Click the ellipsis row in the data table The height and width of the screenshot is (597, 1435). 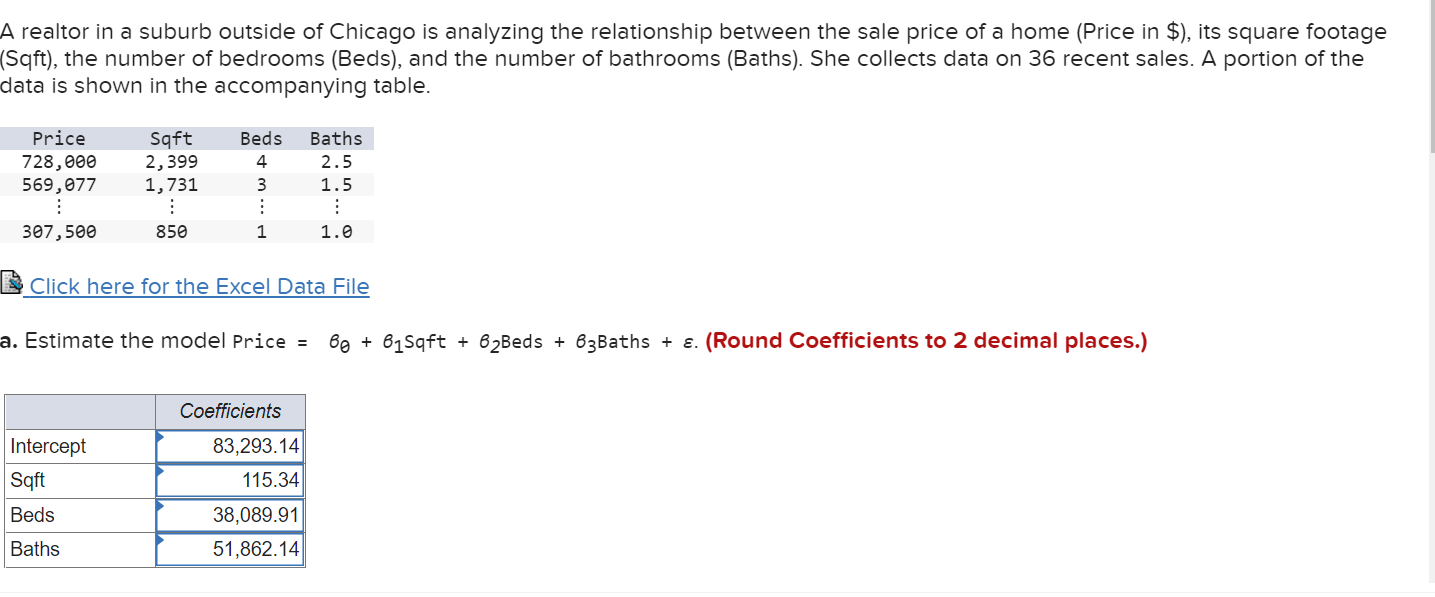coord(59,207)
